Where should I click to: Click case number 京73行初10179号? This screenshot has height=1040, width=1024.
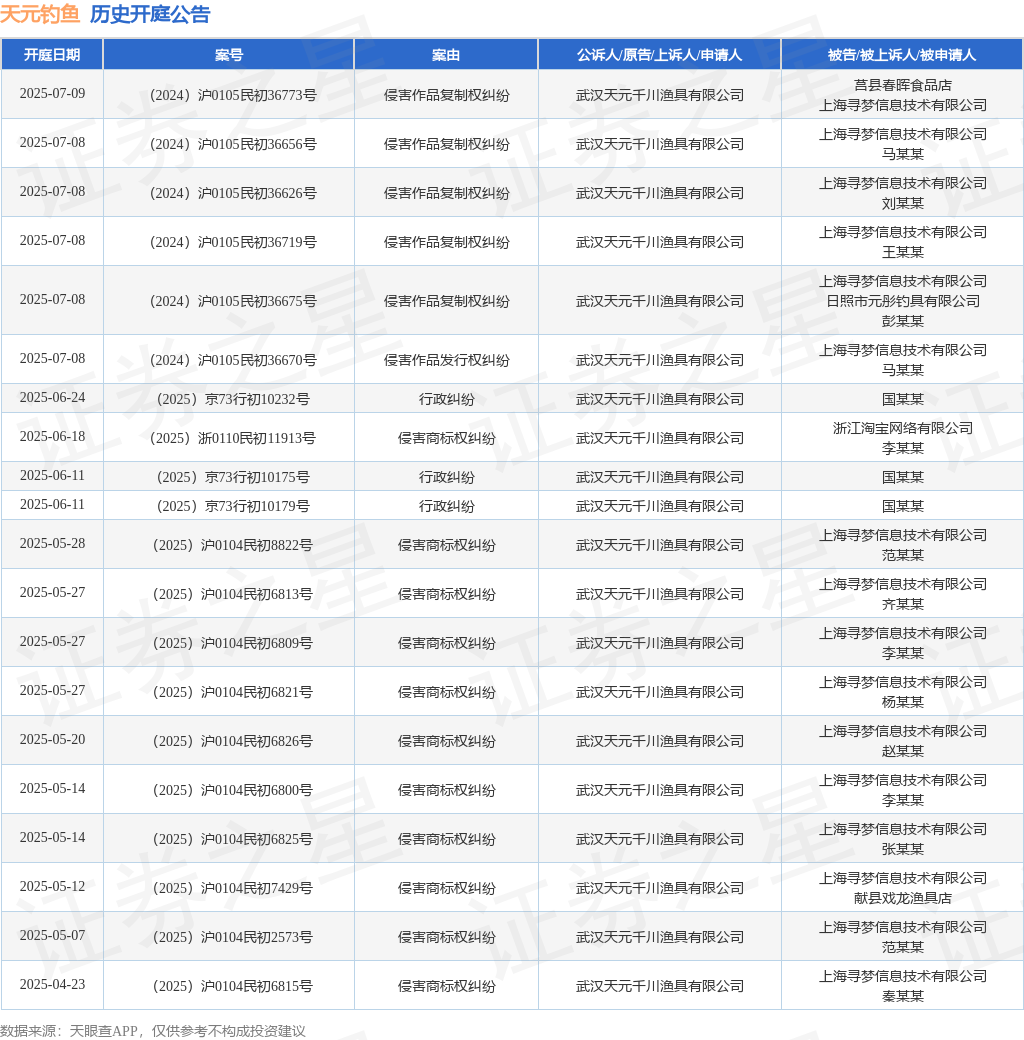(x=257, y=507)
